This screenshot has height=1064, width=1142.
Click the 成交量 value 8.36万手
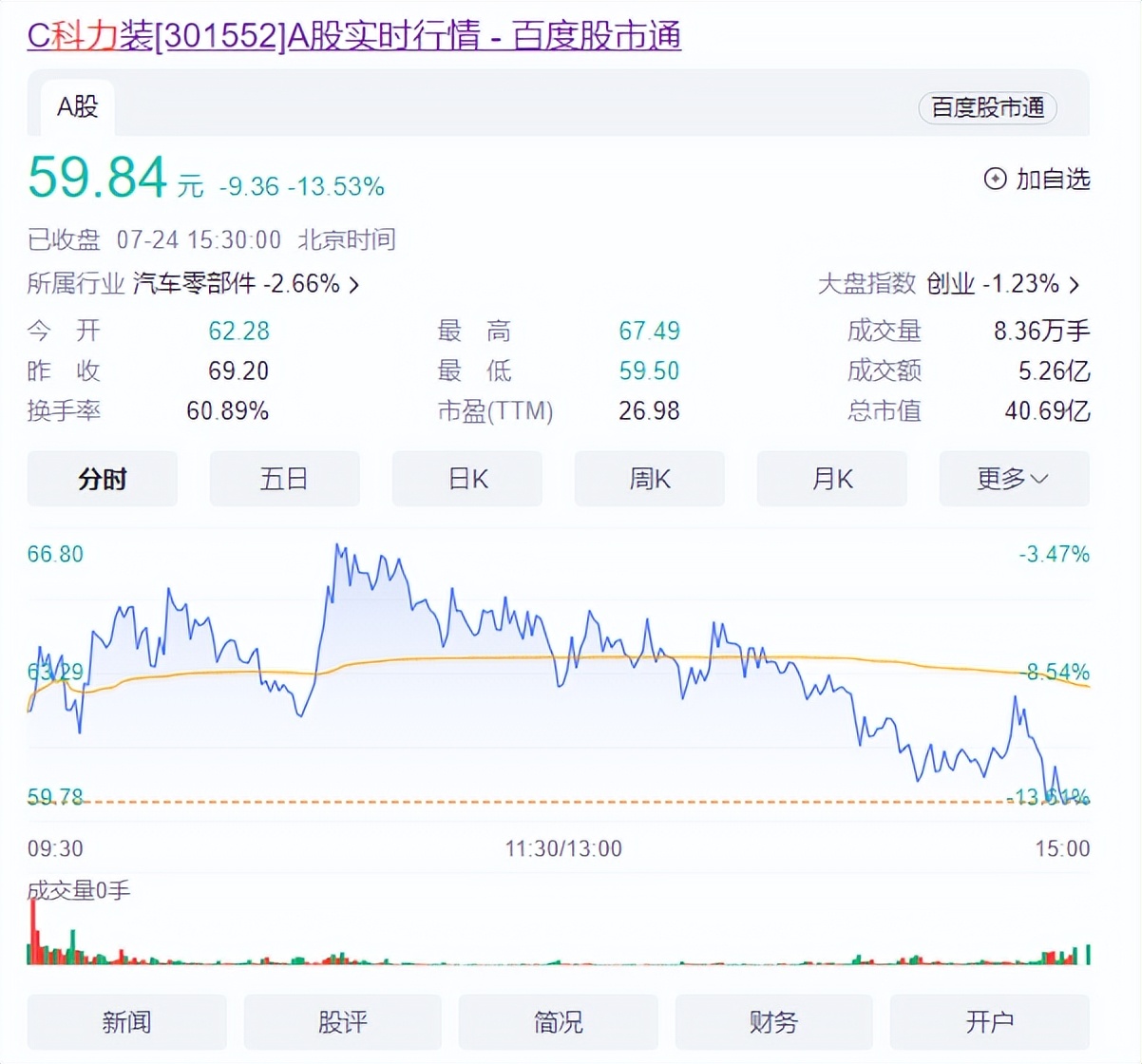tap(1042, 331)
